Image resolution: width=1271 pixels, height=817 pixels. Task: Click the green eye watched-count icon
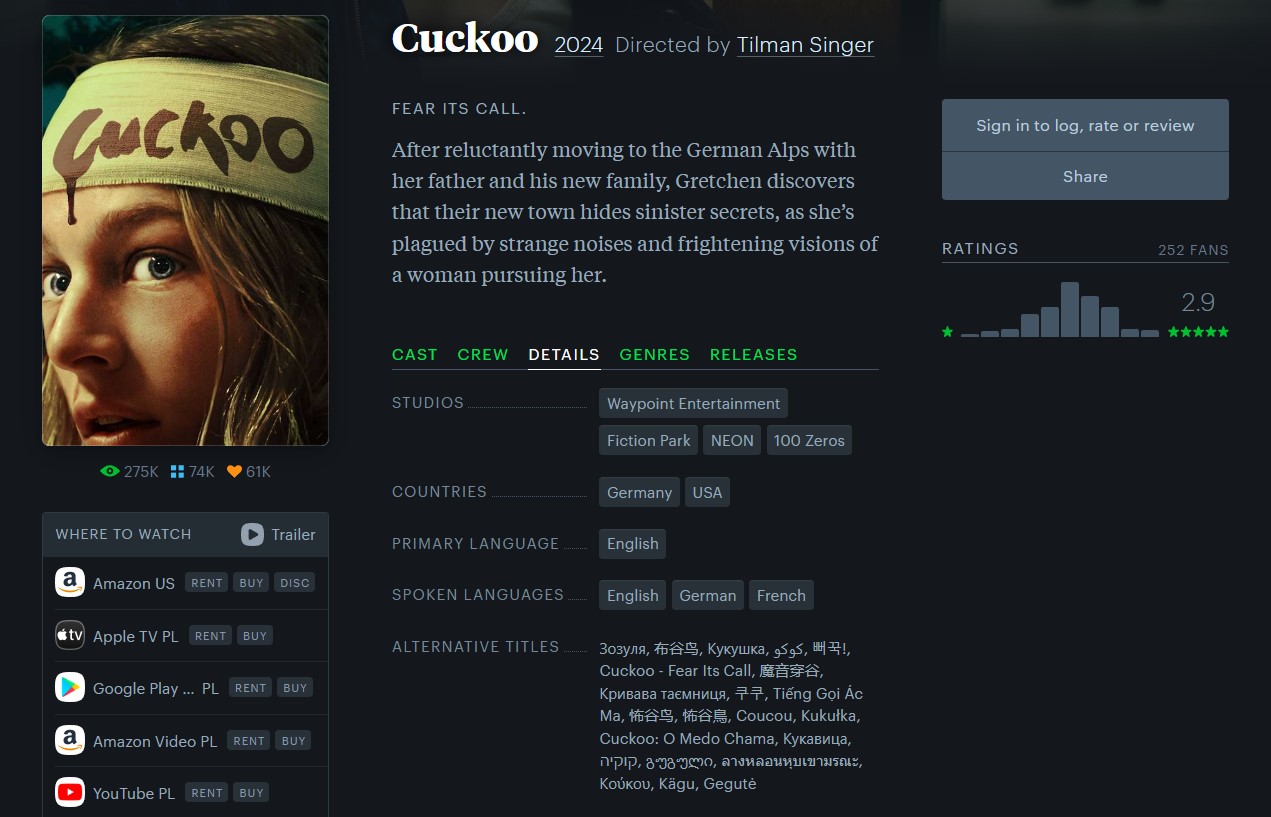tap(110, 471)
